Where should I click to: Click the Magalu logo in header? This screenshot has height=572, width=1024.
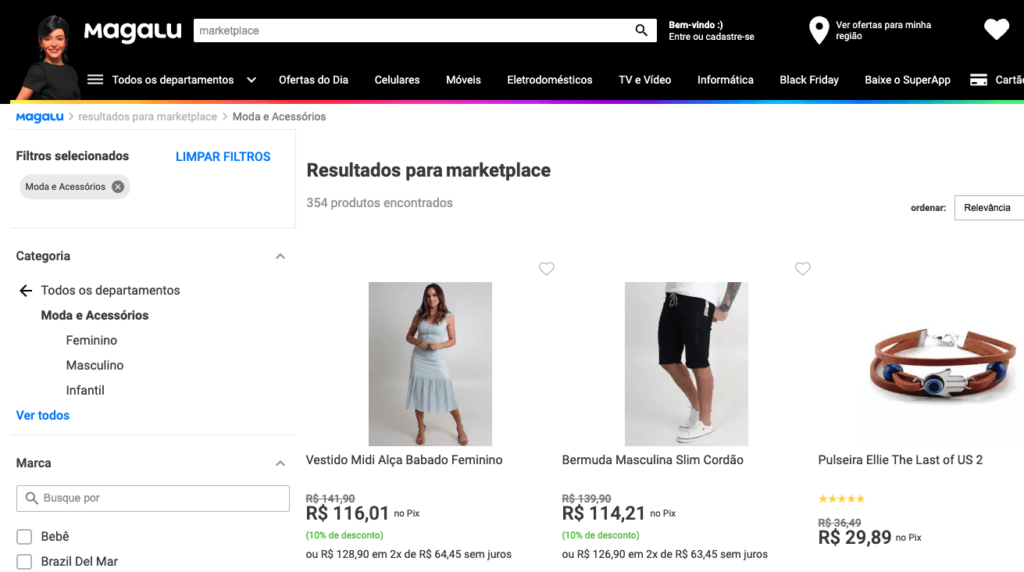[x=132, y=31]
